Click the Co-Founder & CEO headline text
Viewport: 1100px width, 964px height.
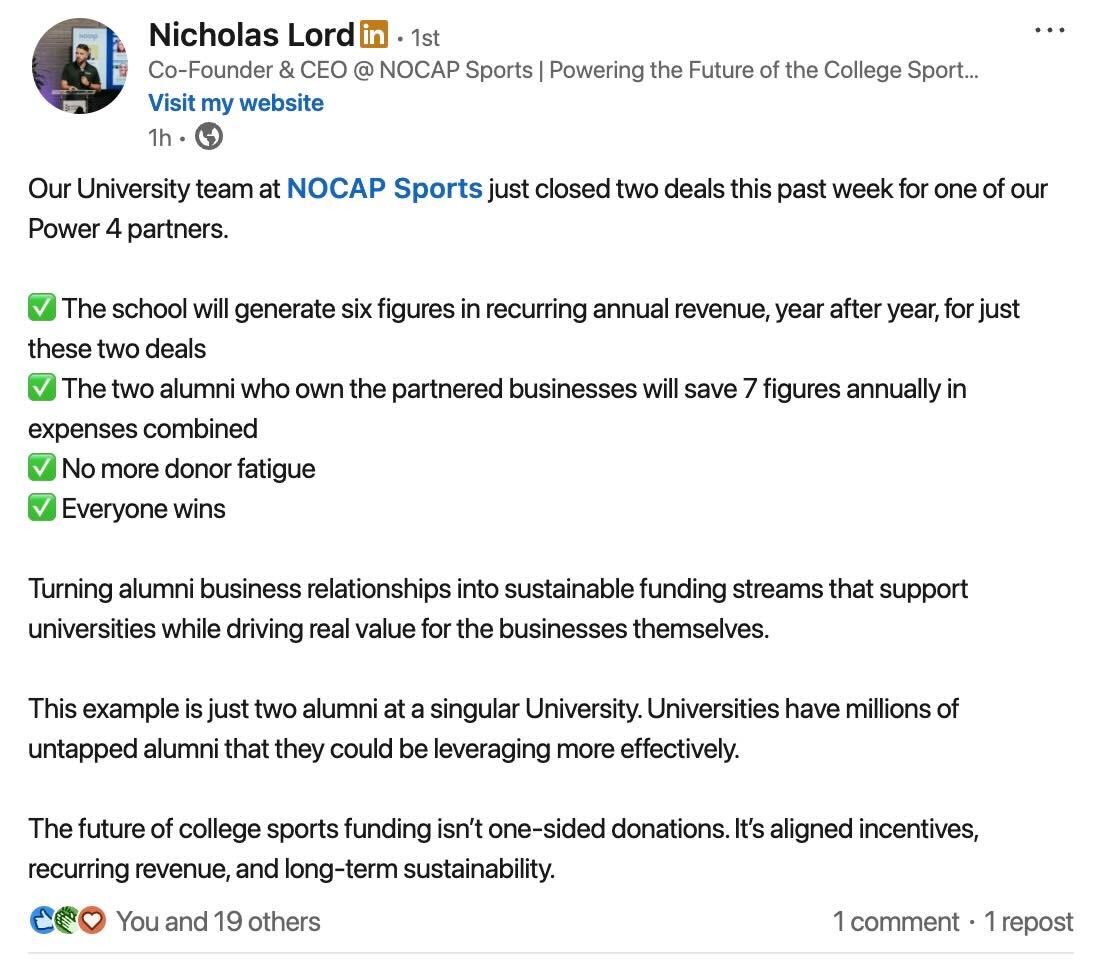click(x=563, y=70)
